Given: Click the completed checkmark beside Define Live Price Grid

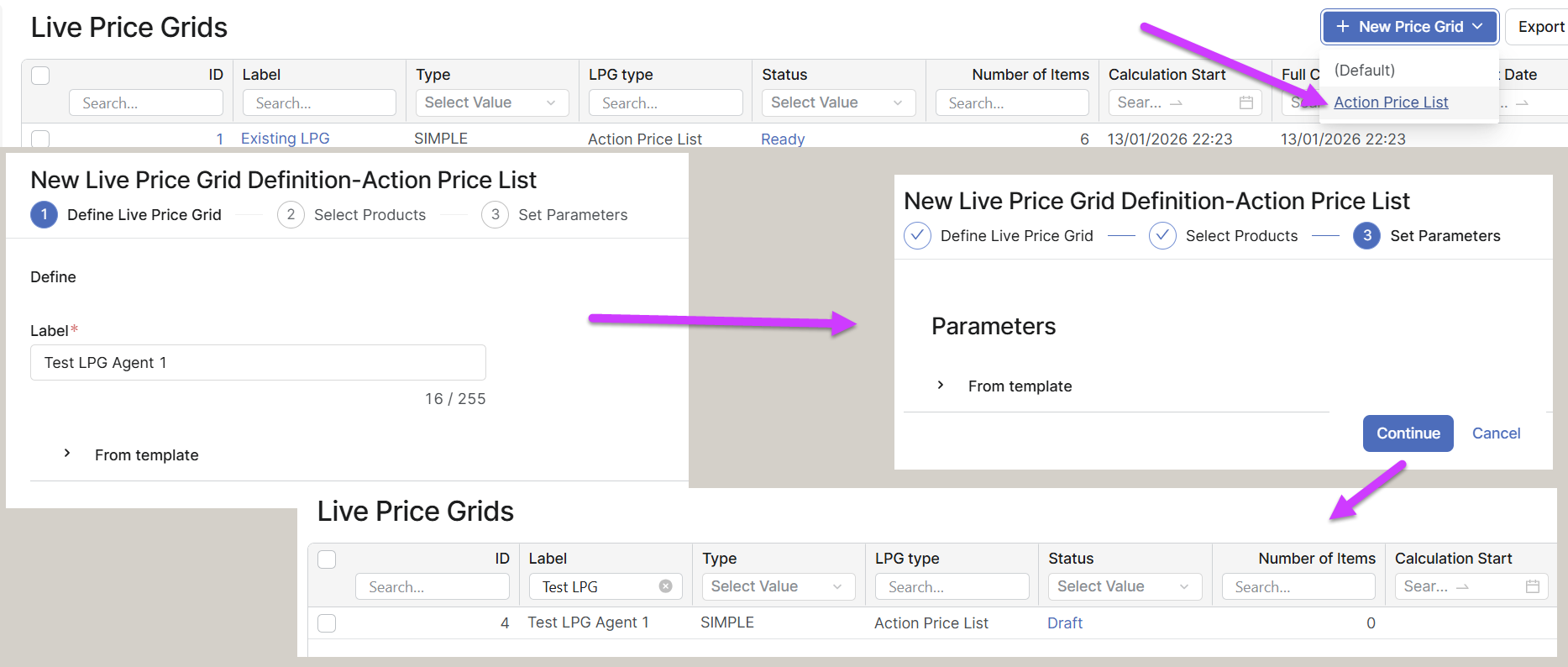Looking at the screenshot, I should point(917,236).
